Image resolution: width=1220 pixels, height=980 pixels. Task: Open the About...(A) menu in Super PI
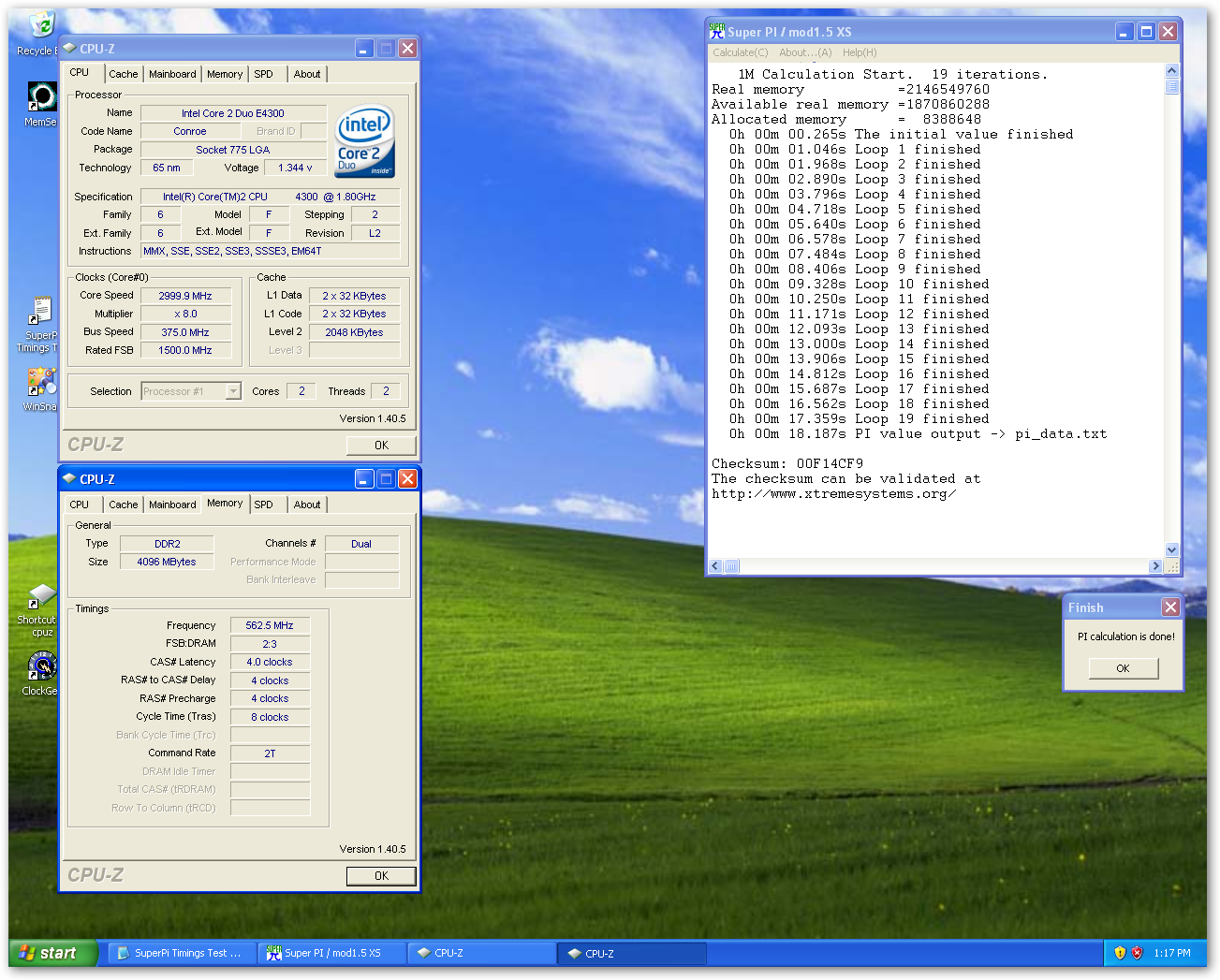(805, 52)
